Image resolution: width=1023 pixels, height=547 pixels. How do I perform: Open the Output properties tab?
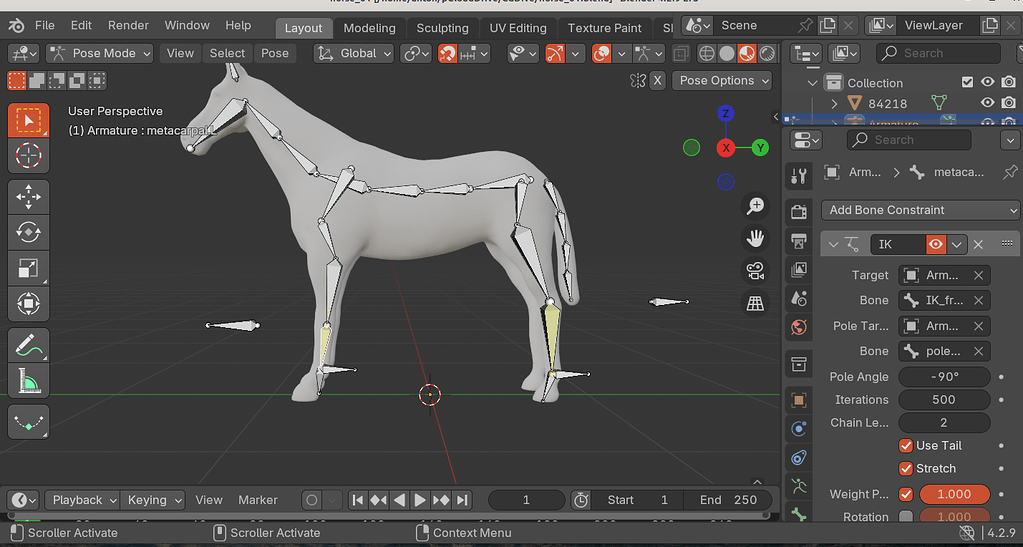799,241
